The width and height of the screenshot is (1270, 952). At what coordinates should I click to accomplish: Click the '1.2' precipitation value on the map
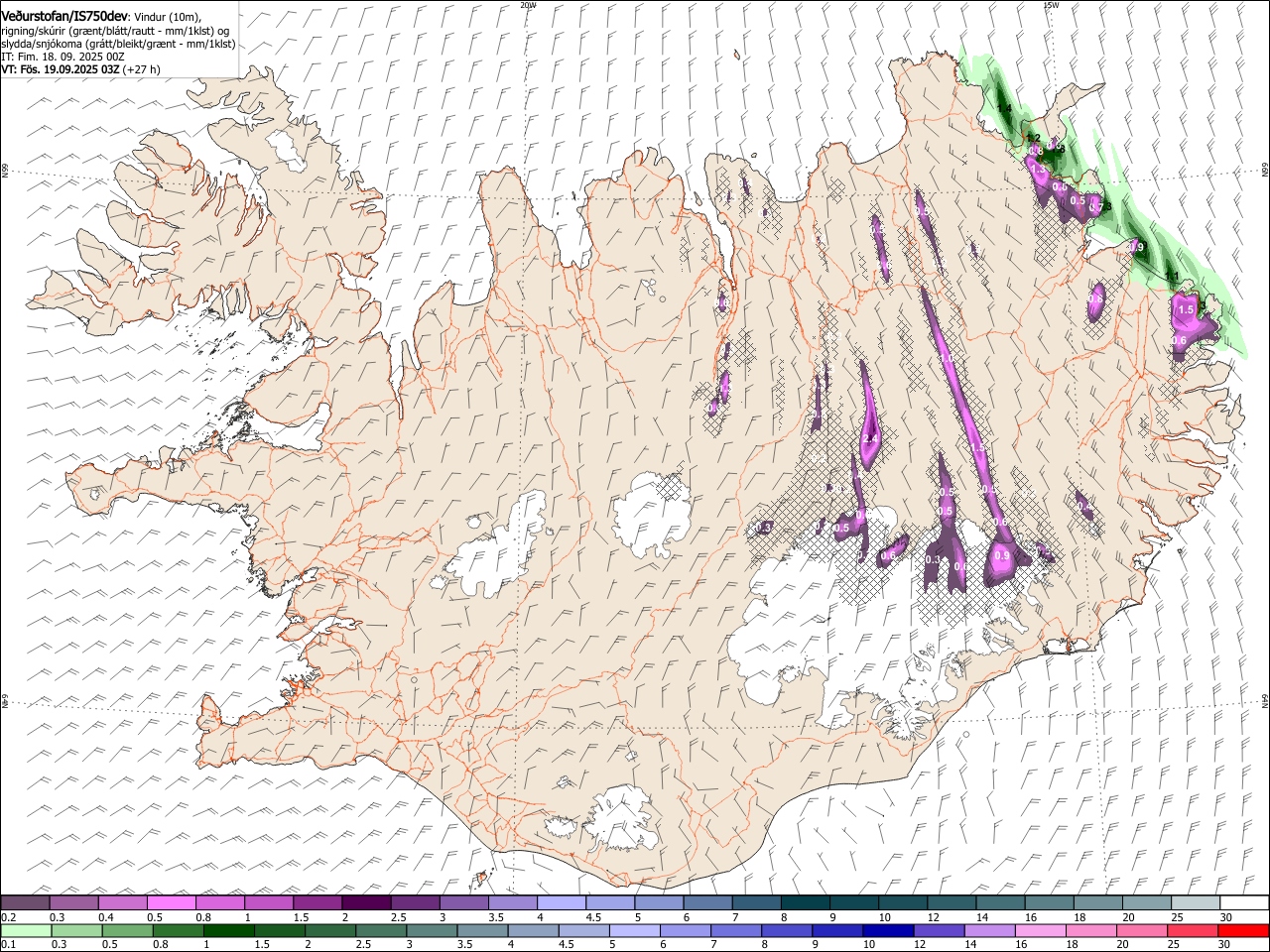point(1033,138)
